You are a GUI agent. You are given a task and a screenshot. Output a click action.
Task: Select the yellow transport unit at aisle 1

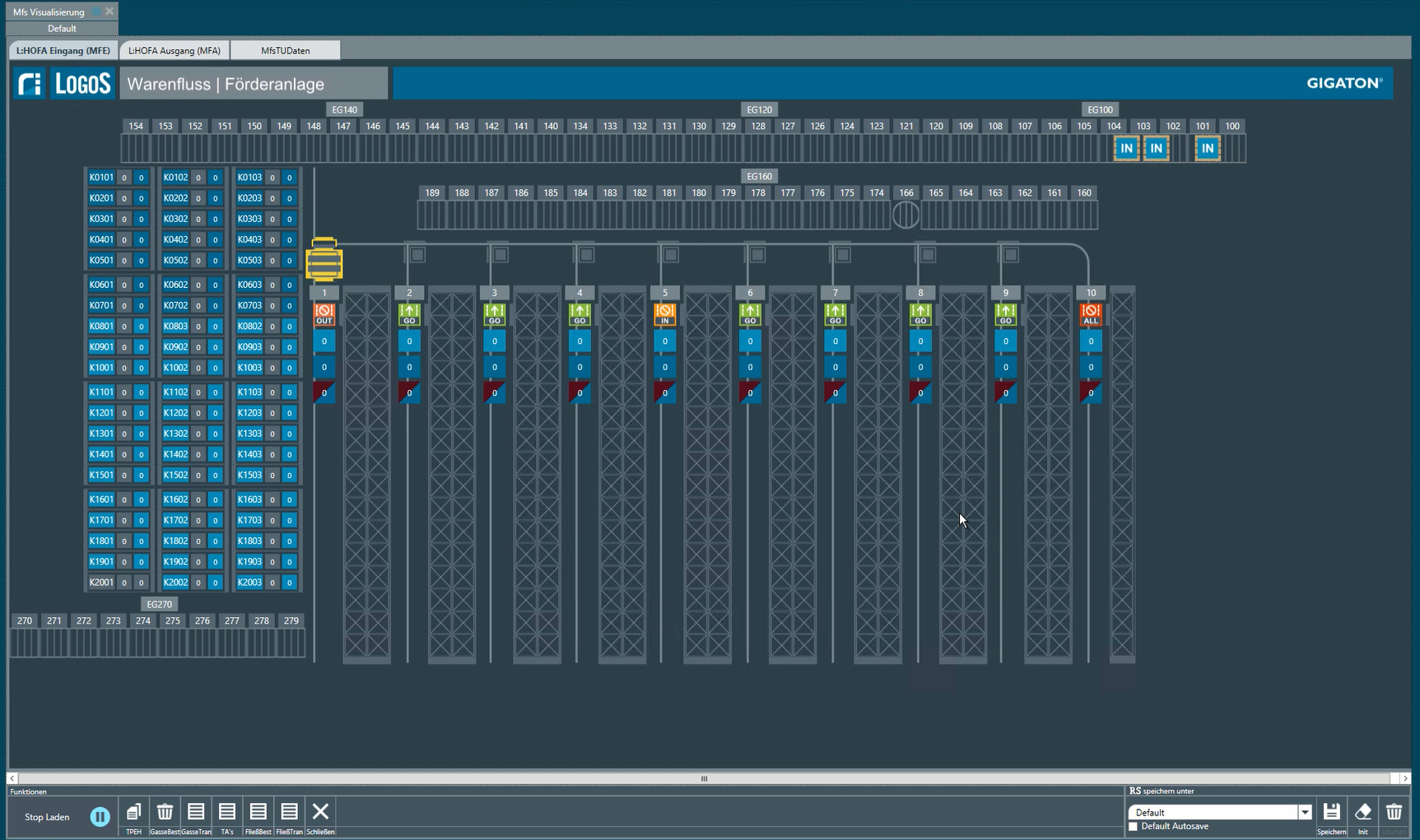coord(324,260)
